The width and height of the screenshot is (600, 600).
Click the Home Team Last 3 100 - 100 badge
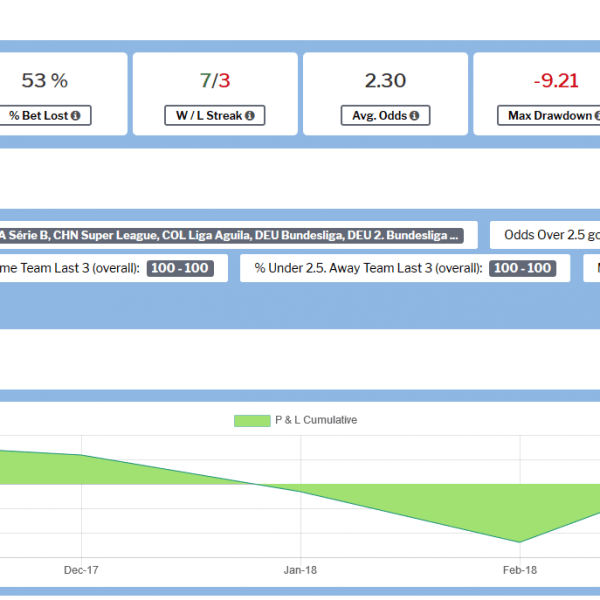coord(180,268)
